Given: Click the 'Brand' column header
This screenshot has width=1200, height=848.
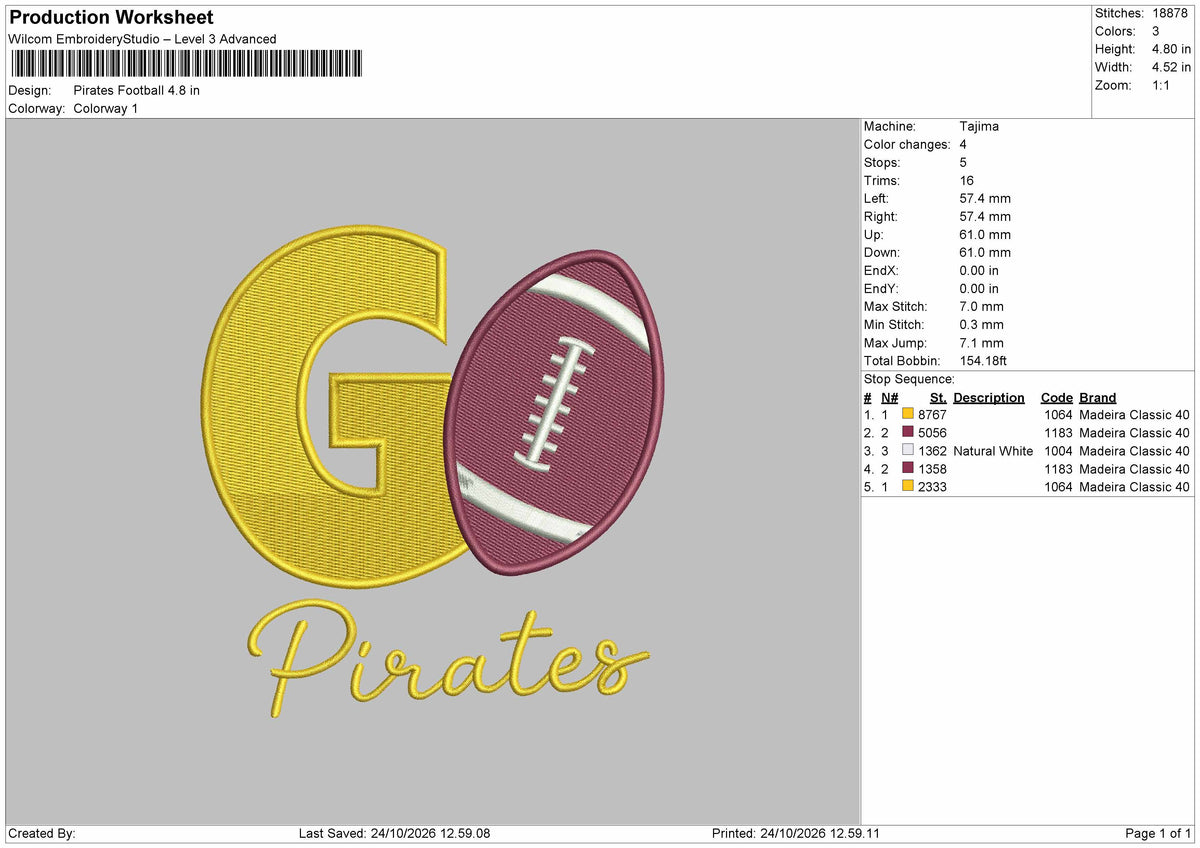Looking at the screenshot, I should (1098, 397).
